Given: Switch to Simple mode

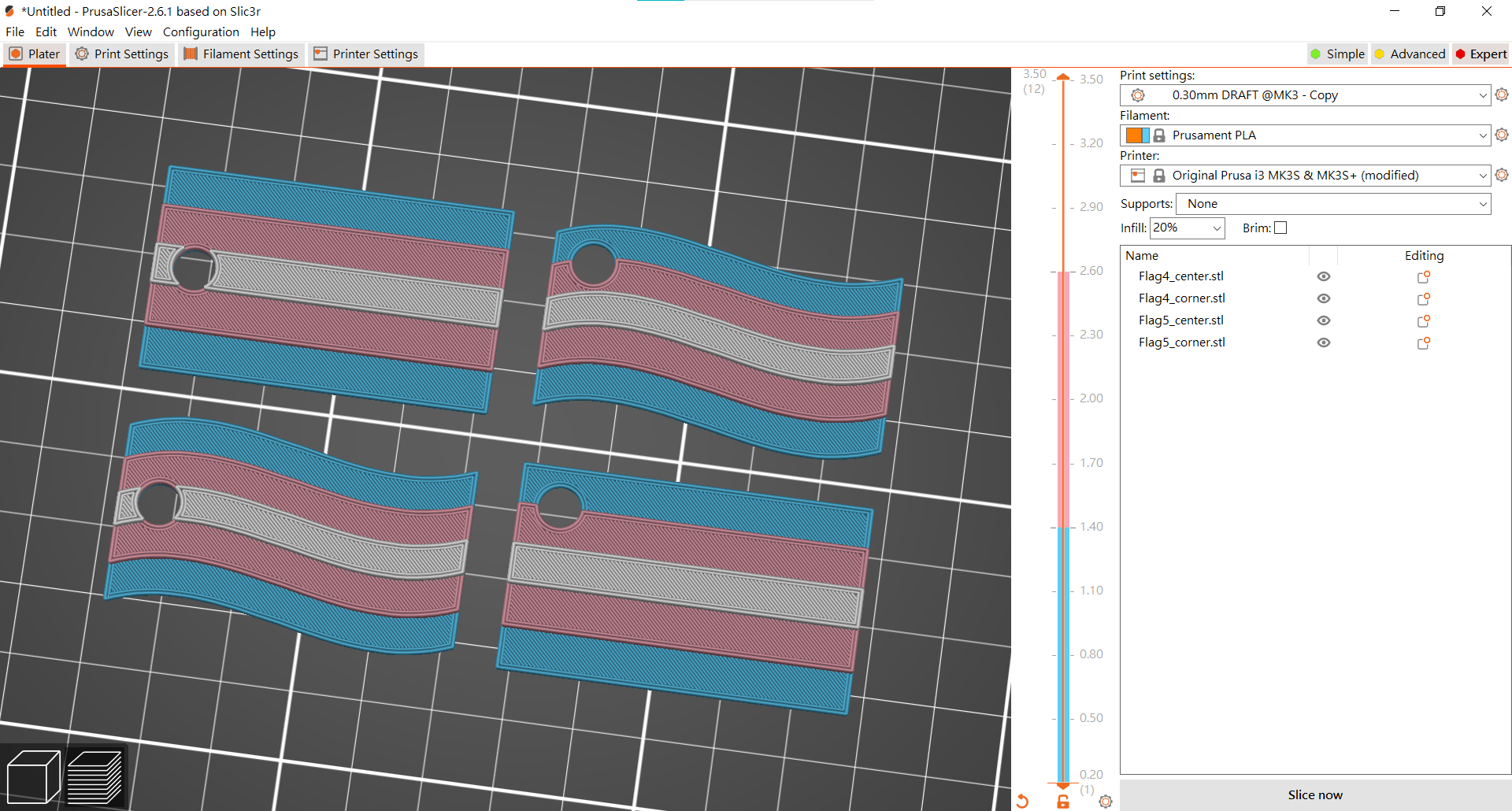Looking at the screenshot, I should [x=1337, y=54].
